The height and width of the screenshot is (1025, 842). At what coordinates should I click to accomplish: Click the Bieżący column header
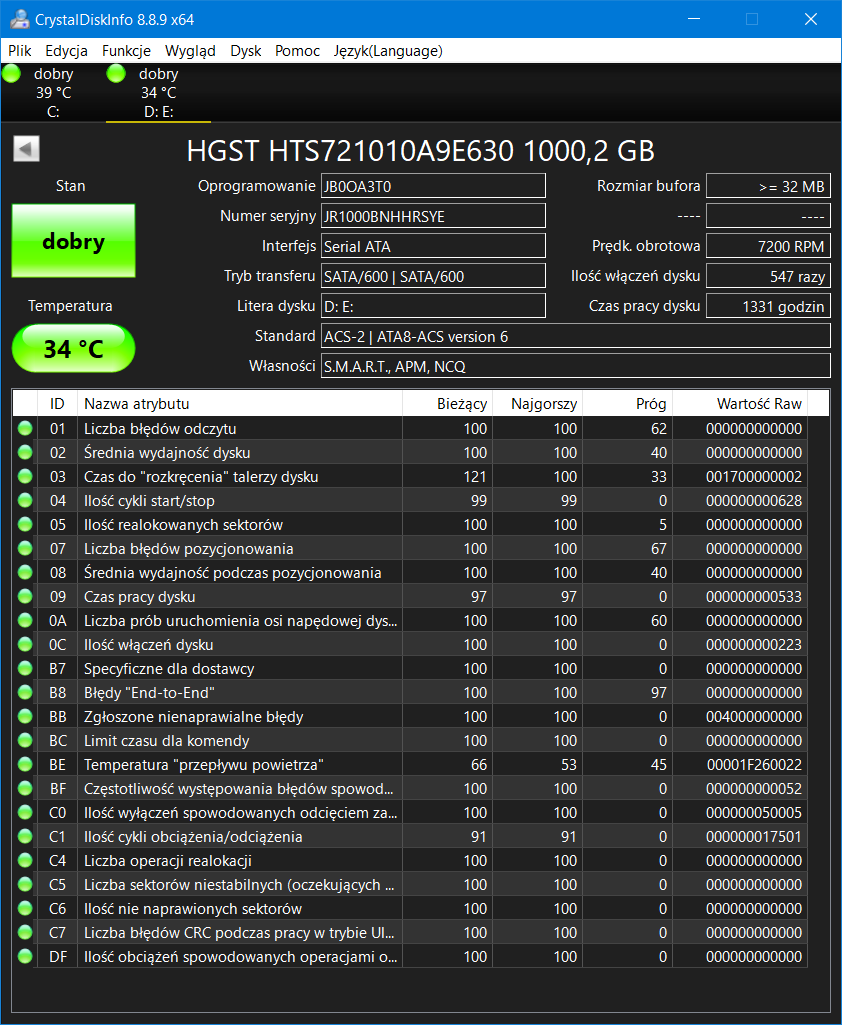tap(447, 404)
